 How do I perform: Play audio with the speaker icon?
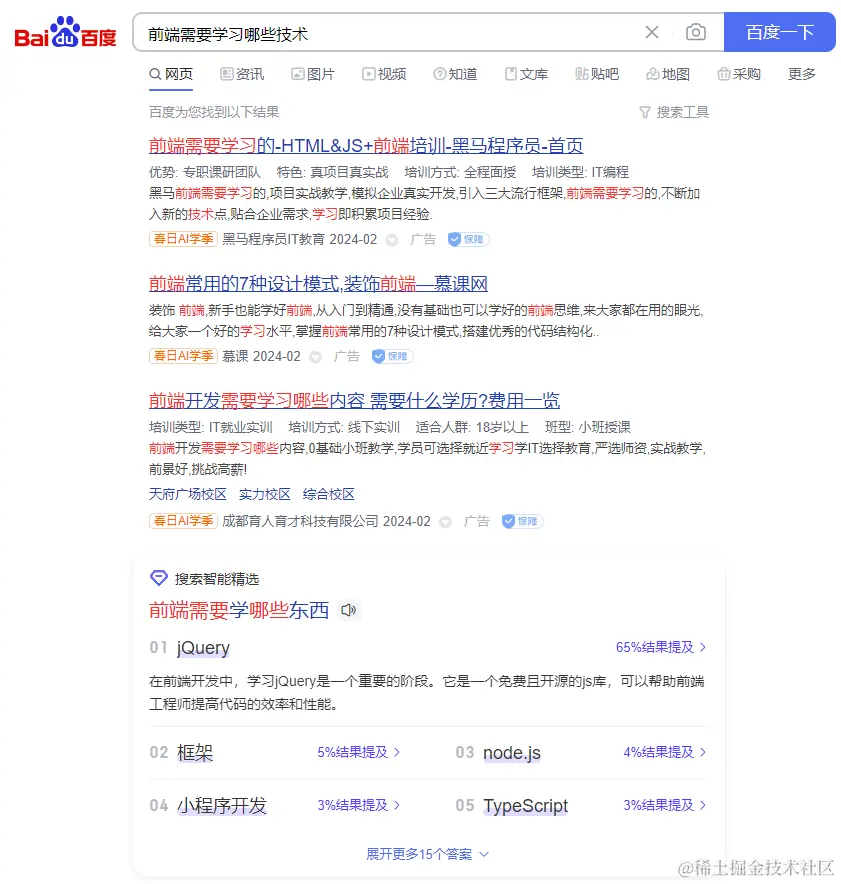click(x=349, y=610)
